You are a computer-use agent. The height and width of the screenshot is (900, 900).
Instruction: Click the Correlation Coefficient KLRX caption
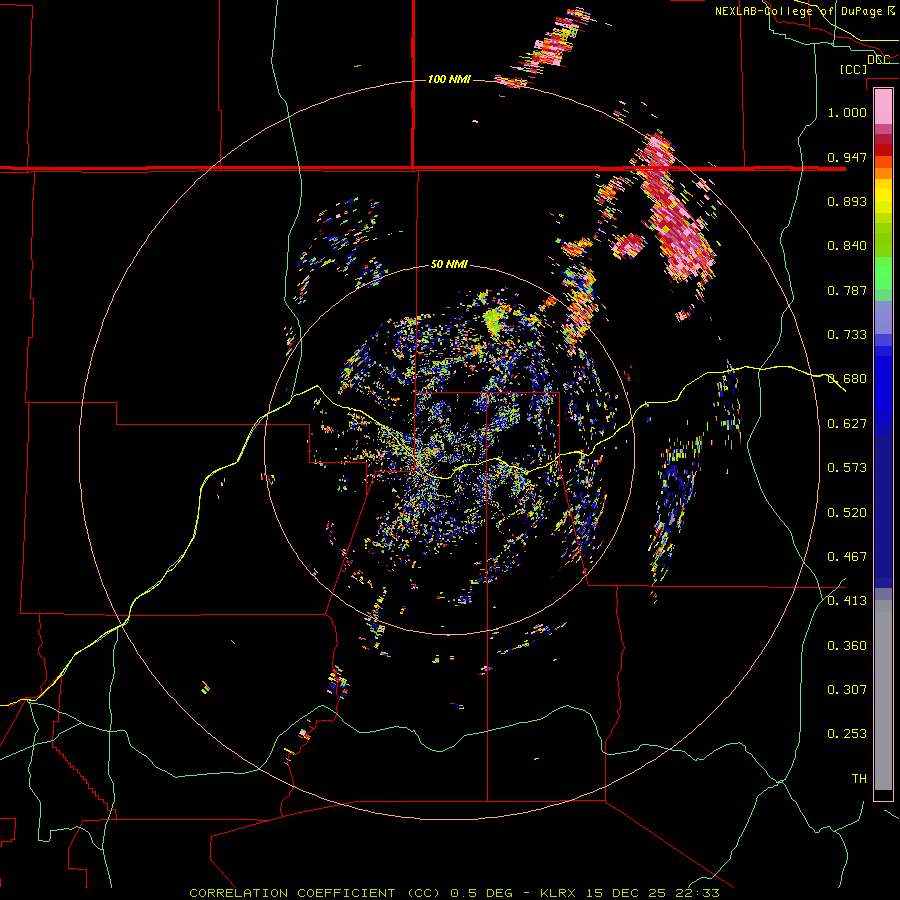tap(454, 893)
